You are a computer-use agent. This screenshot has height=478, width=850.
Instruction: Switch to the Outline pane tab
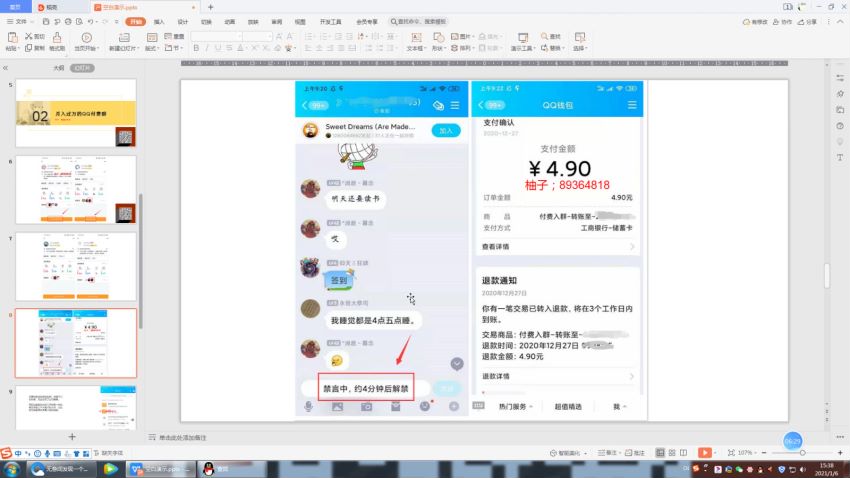[x=59, y=68]
